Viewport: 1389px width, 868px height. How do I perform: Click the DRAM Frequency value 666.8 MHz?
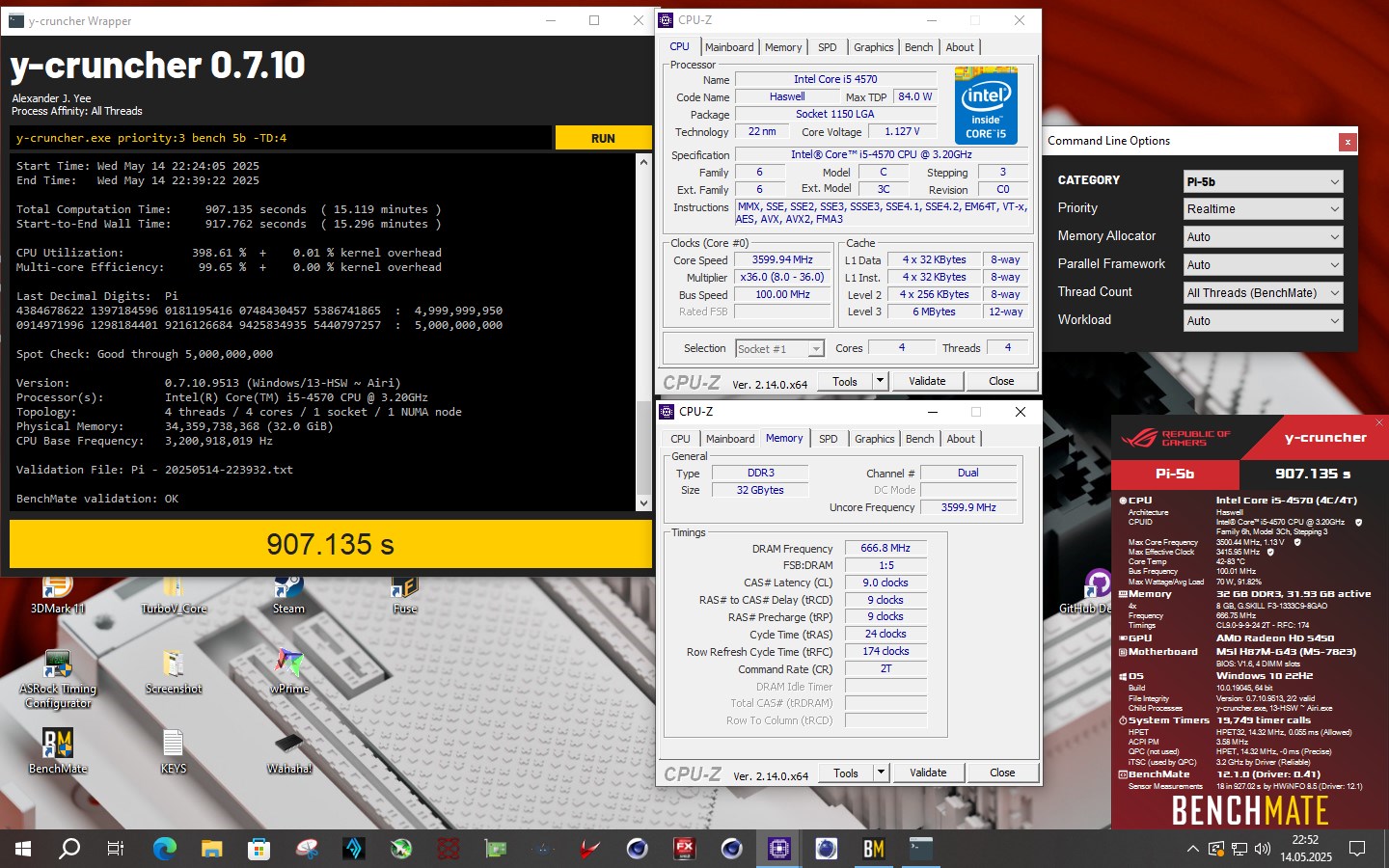[885, 548]
